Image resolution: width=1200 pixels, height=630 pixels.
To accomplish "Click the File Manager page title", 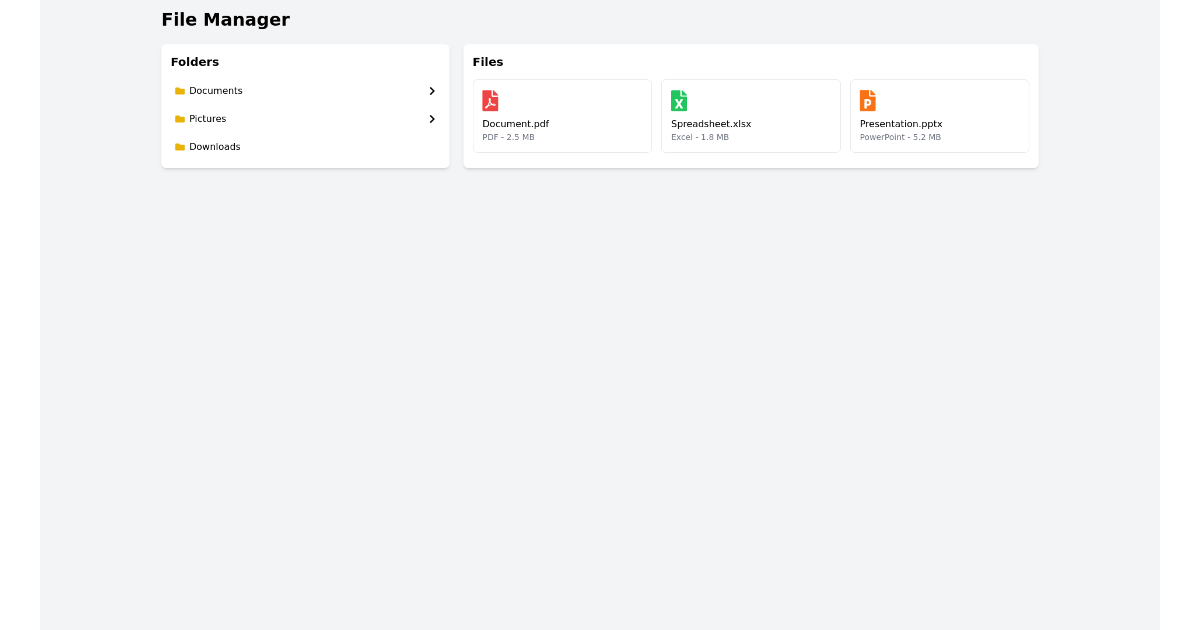I will (225, 20).
